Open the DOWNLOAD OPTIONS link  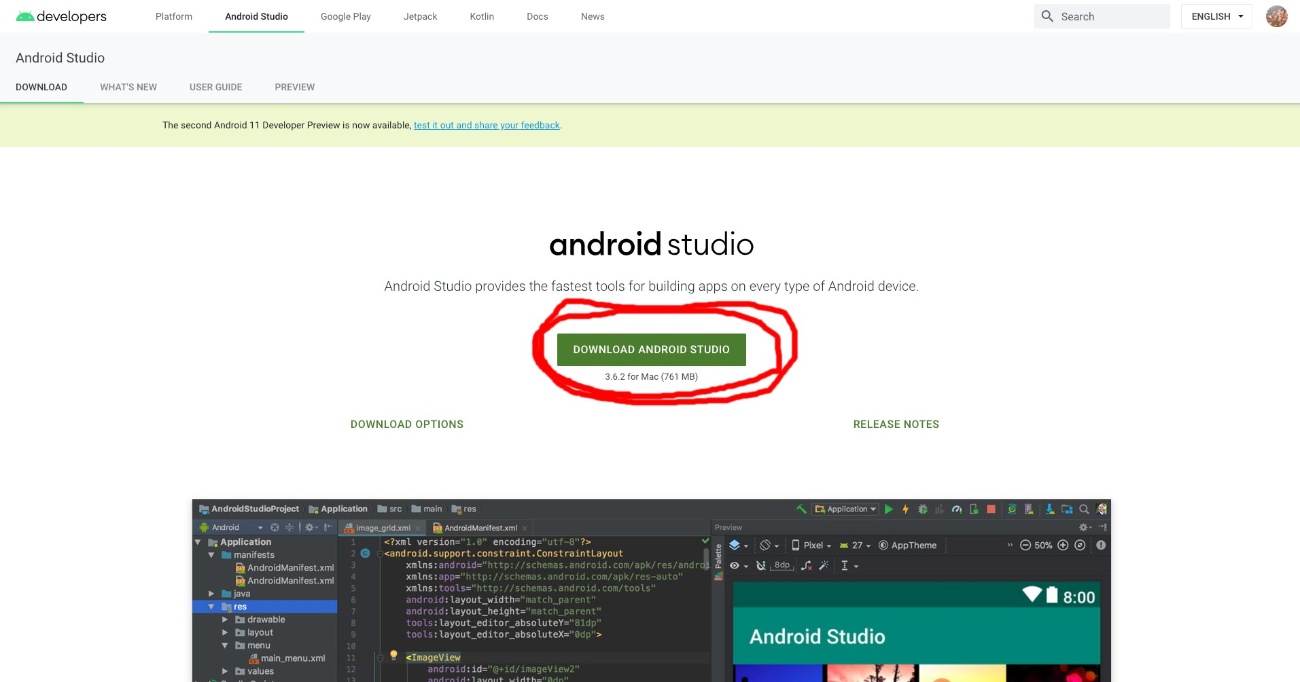click(407, 424)
